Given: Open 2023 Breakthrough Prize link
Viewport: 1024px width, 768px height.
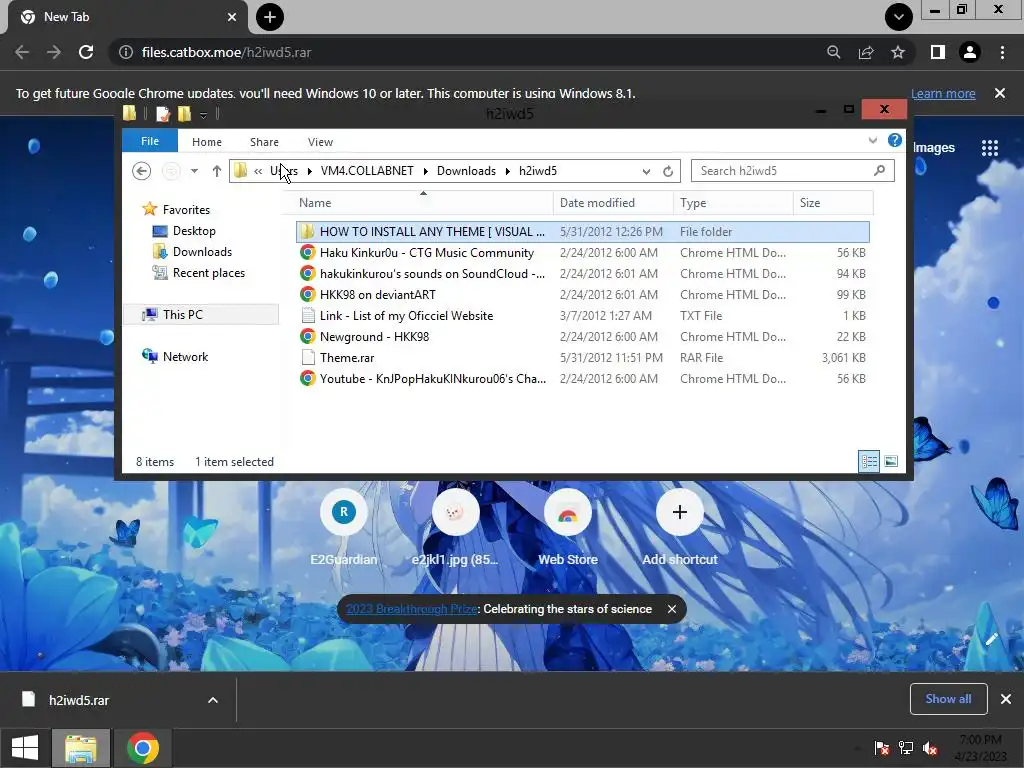Looking at the screenshot, I should point(411,609).
